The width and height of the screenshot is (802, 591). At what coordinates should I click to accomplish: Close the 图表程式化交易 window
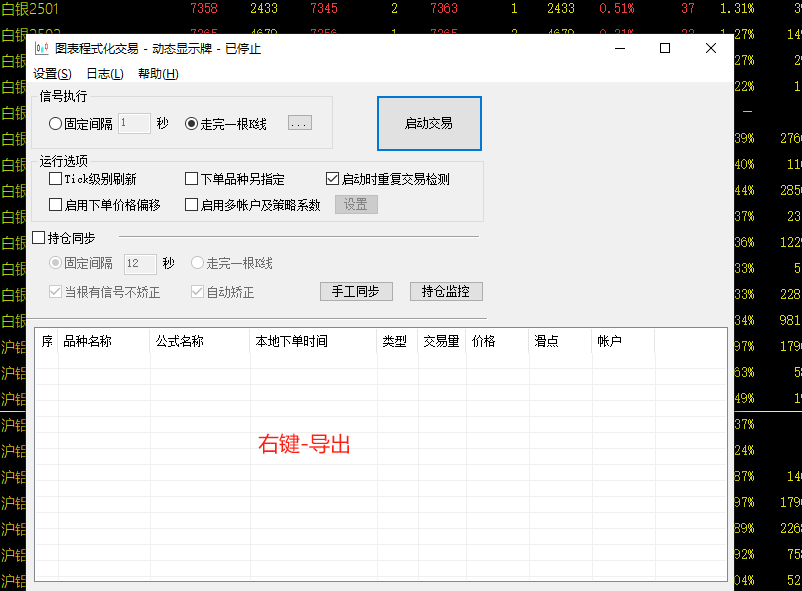point(710,49)
